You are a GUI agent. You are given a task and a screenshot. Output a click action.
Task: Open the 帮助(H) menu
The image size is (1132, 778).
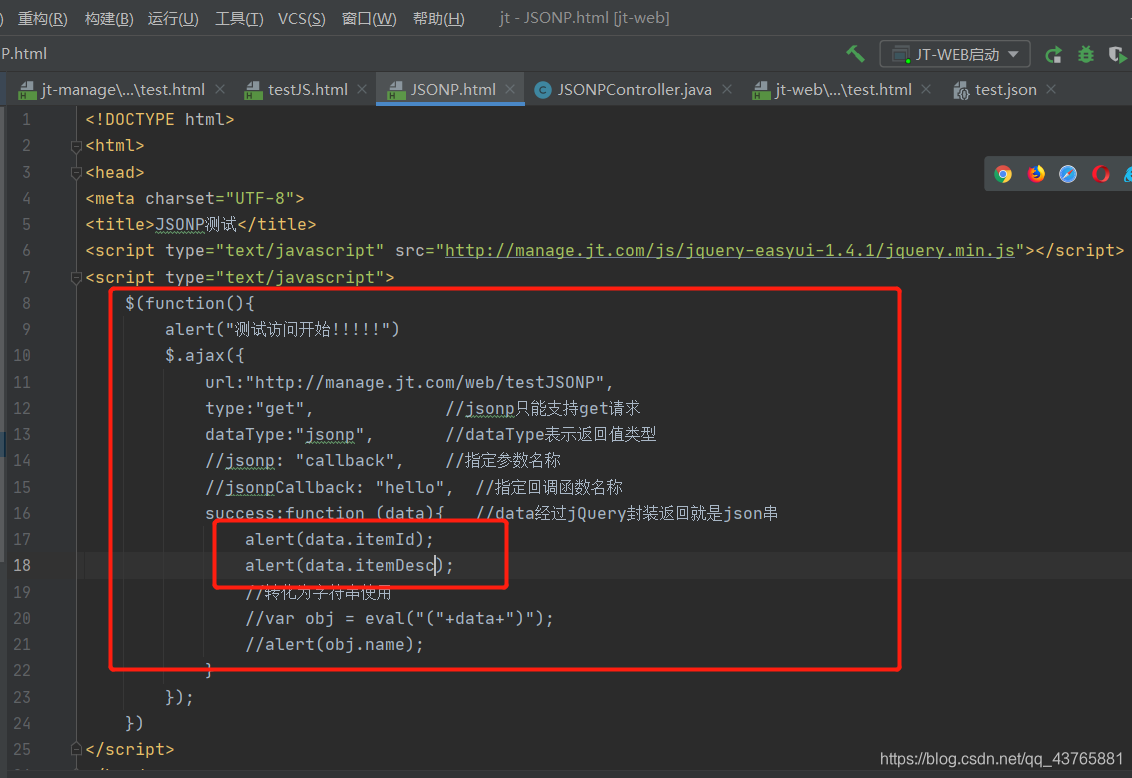[438, 18]
